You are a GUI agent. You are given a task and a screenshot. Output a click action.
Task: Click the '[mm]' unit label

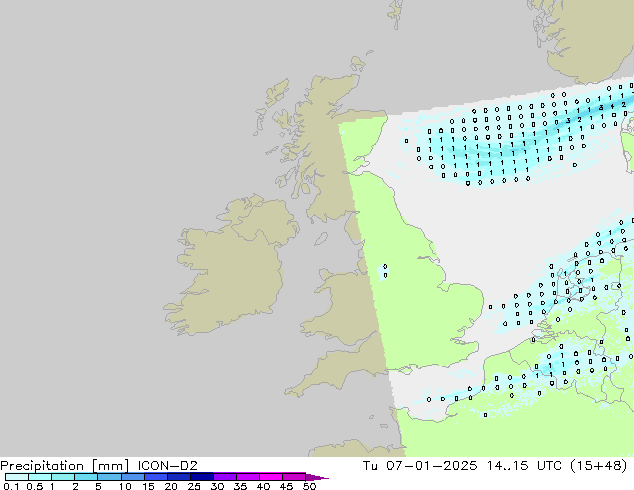(x=110, y=466)
